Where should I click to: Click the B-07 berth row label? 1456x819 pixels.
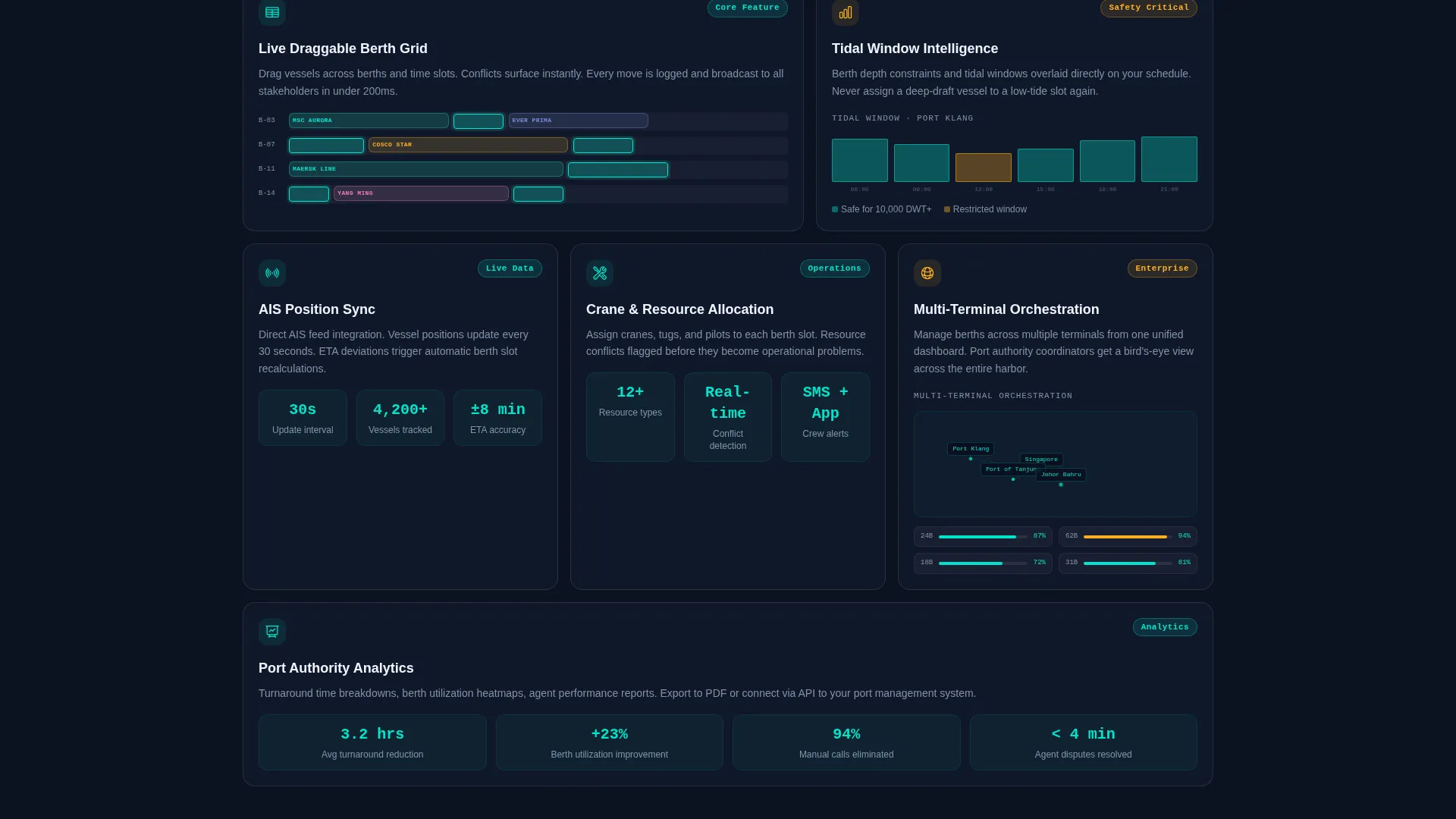tap(267, 145)
